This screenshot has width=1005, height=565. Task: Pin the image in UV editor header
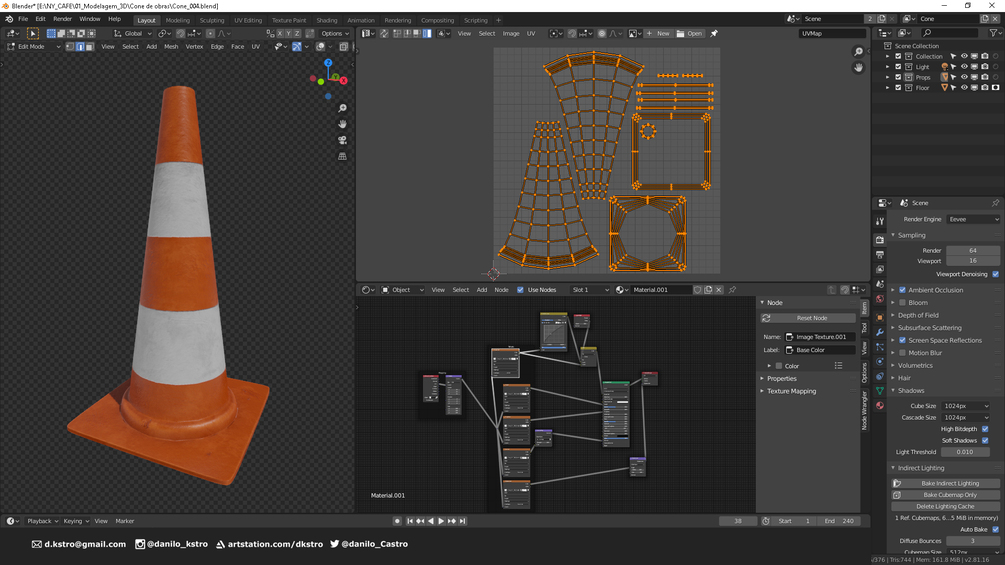[714, 33]
